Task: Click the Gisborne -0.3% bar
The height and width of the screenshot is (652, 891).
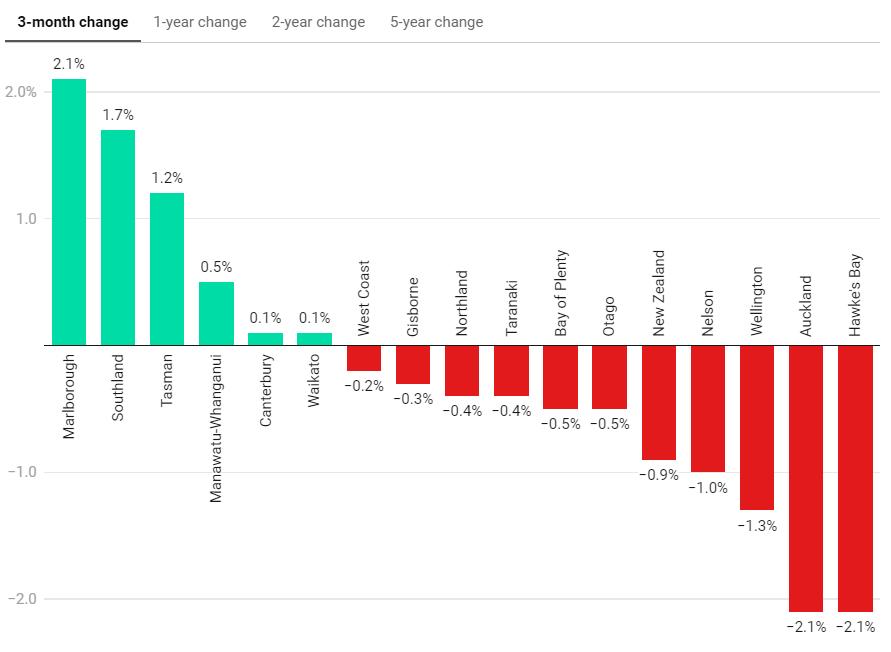Action: click(x=413, y=365)
